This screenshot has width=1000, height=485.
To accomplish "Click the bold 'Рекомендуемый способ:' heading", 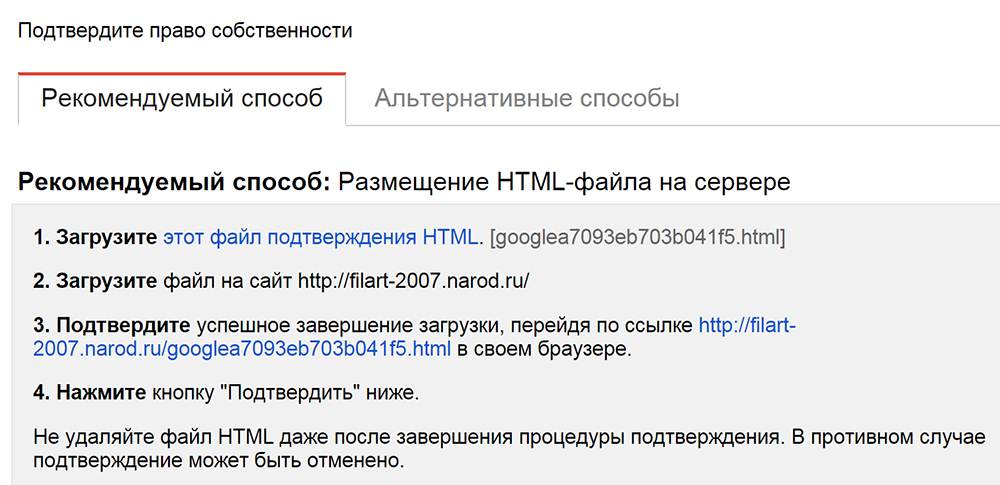I will click(174, 182).
